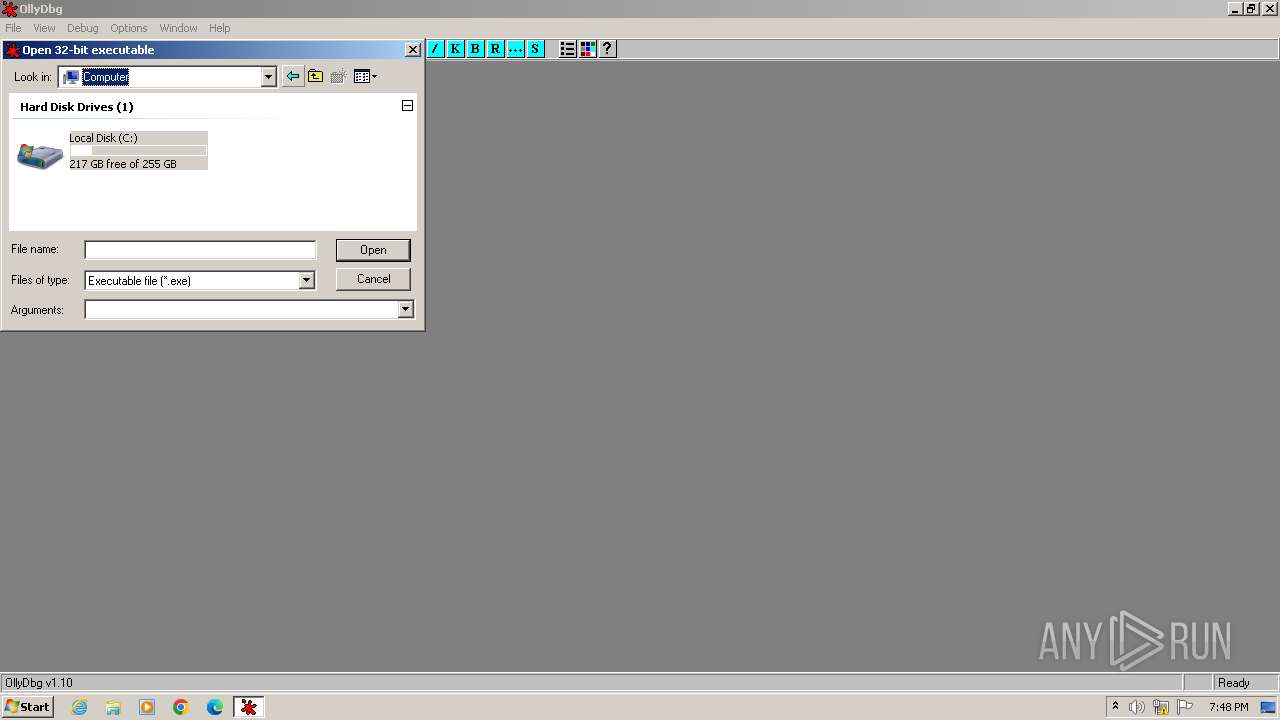The width and height of the screenshot is (1280, 720).
Task: Show call stack with K toolbar button
Action: 455,49
